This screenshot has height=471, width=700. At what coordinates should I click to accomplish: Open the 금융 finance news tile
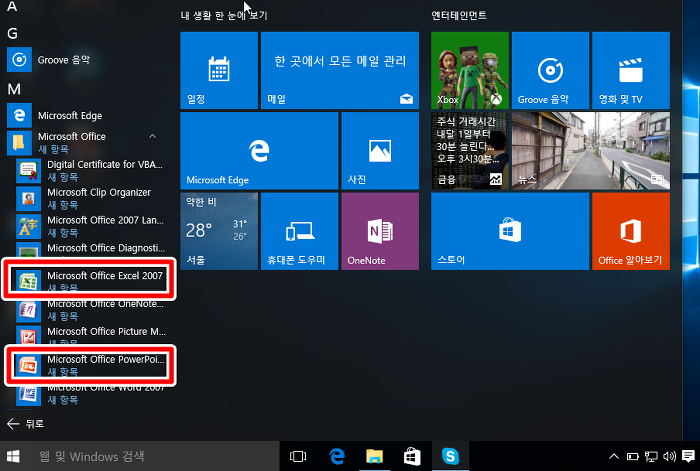pyautogui.click(x=470, y=150)
